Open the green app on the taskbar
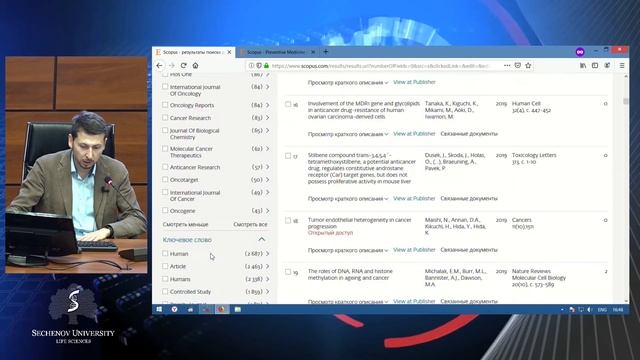This screenshot has width=640, height=360. point(238,309)
